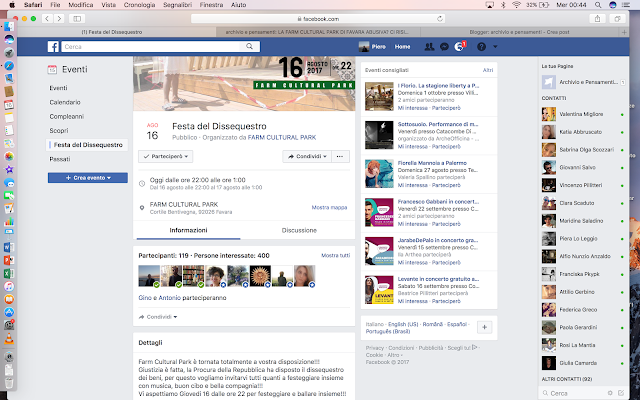Click Safari share button
The width and height of the screenshot is (640, 400).
tap(597, 19)
